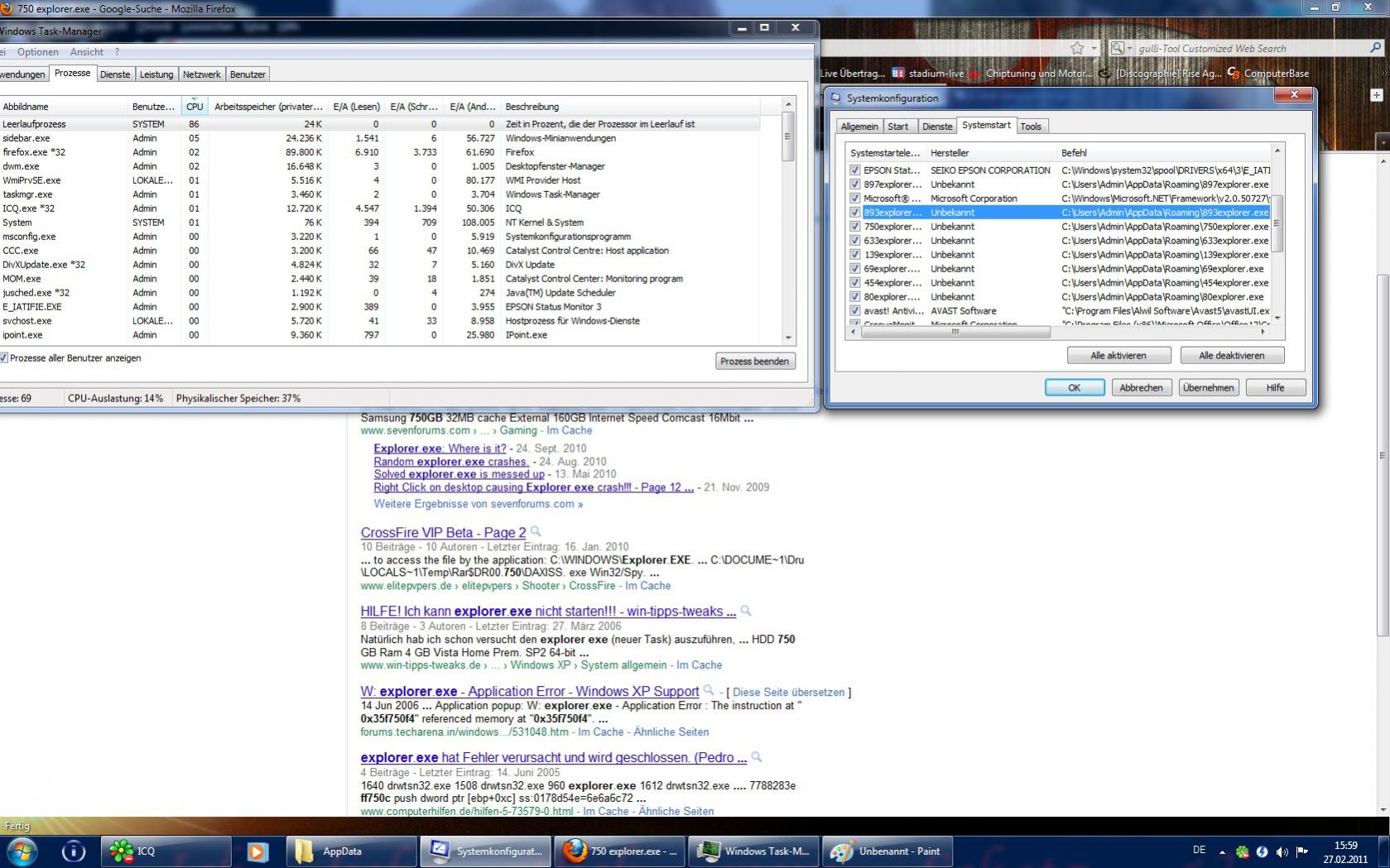Select the sidebar.exe process row
Viewport: 1390px width, 868px height.
tap(379, 138)
